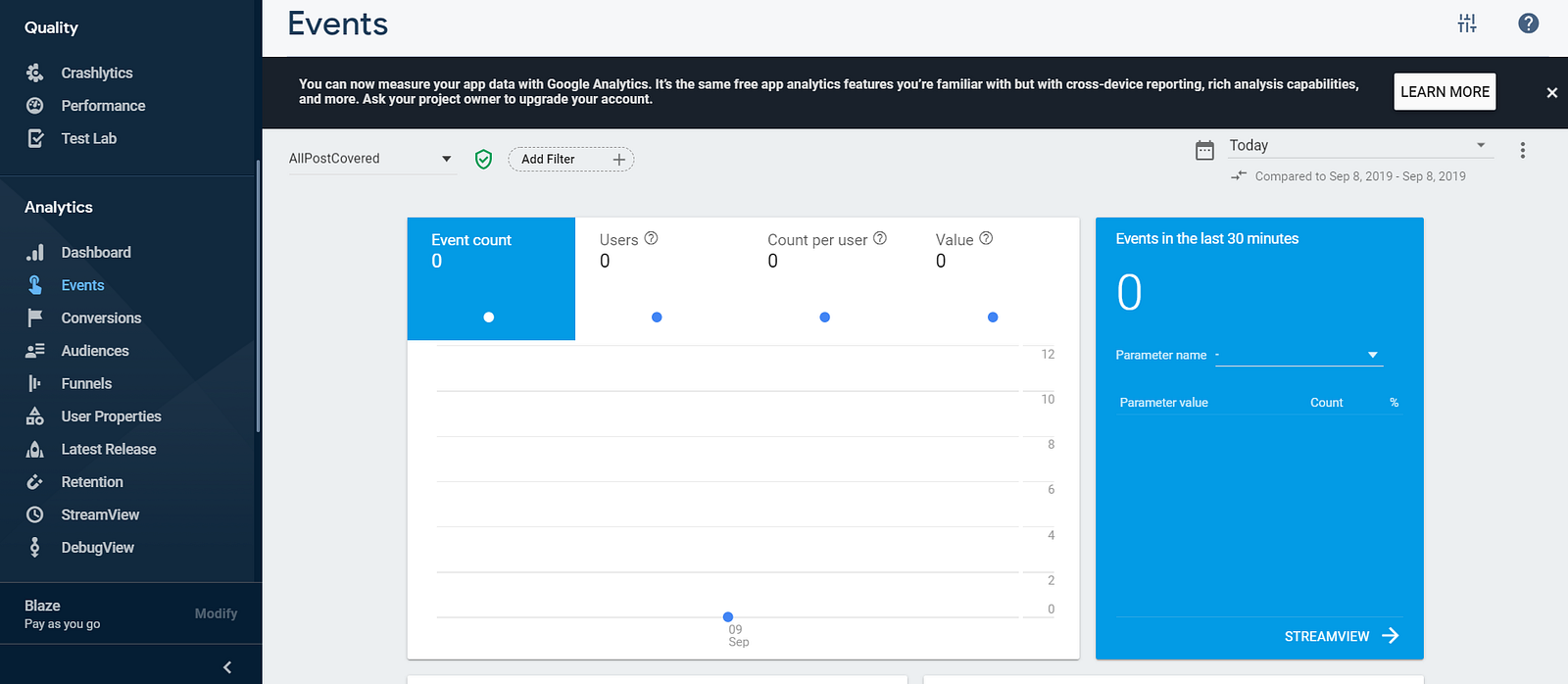This screenshot has height=684, width=1568.
Task: Dismiss the Google Analytics banner
Action: point(1551,92)
